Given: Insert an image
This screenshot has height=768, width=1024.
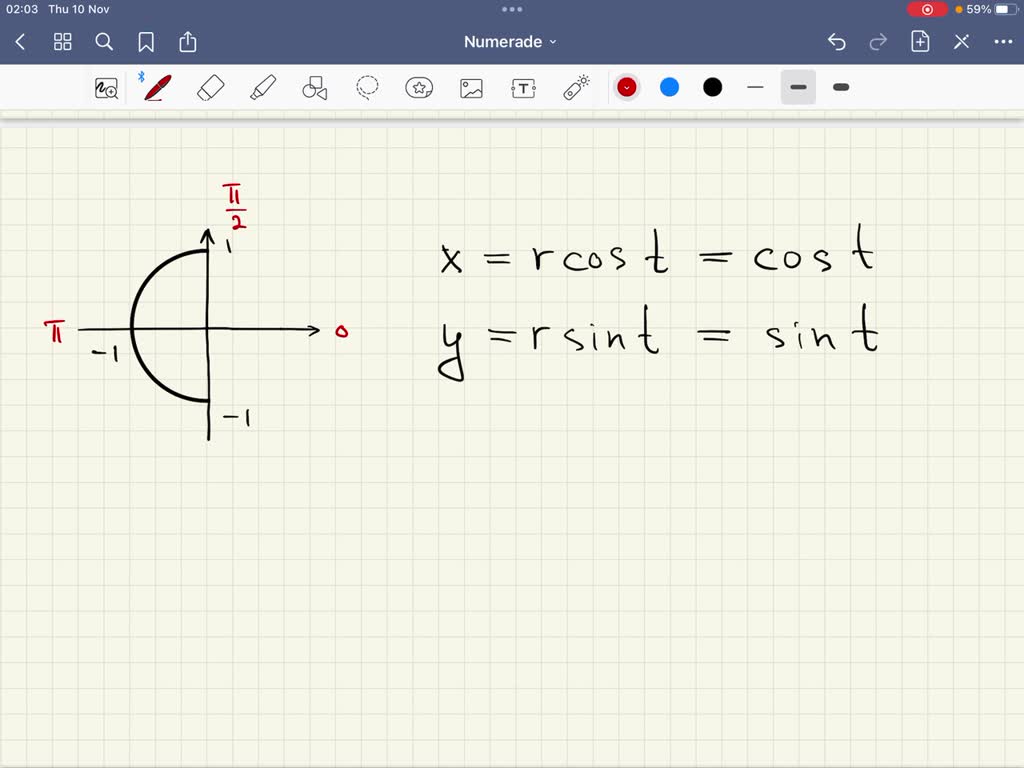Looking at the screenshot, I should click(x=471, y=87).
